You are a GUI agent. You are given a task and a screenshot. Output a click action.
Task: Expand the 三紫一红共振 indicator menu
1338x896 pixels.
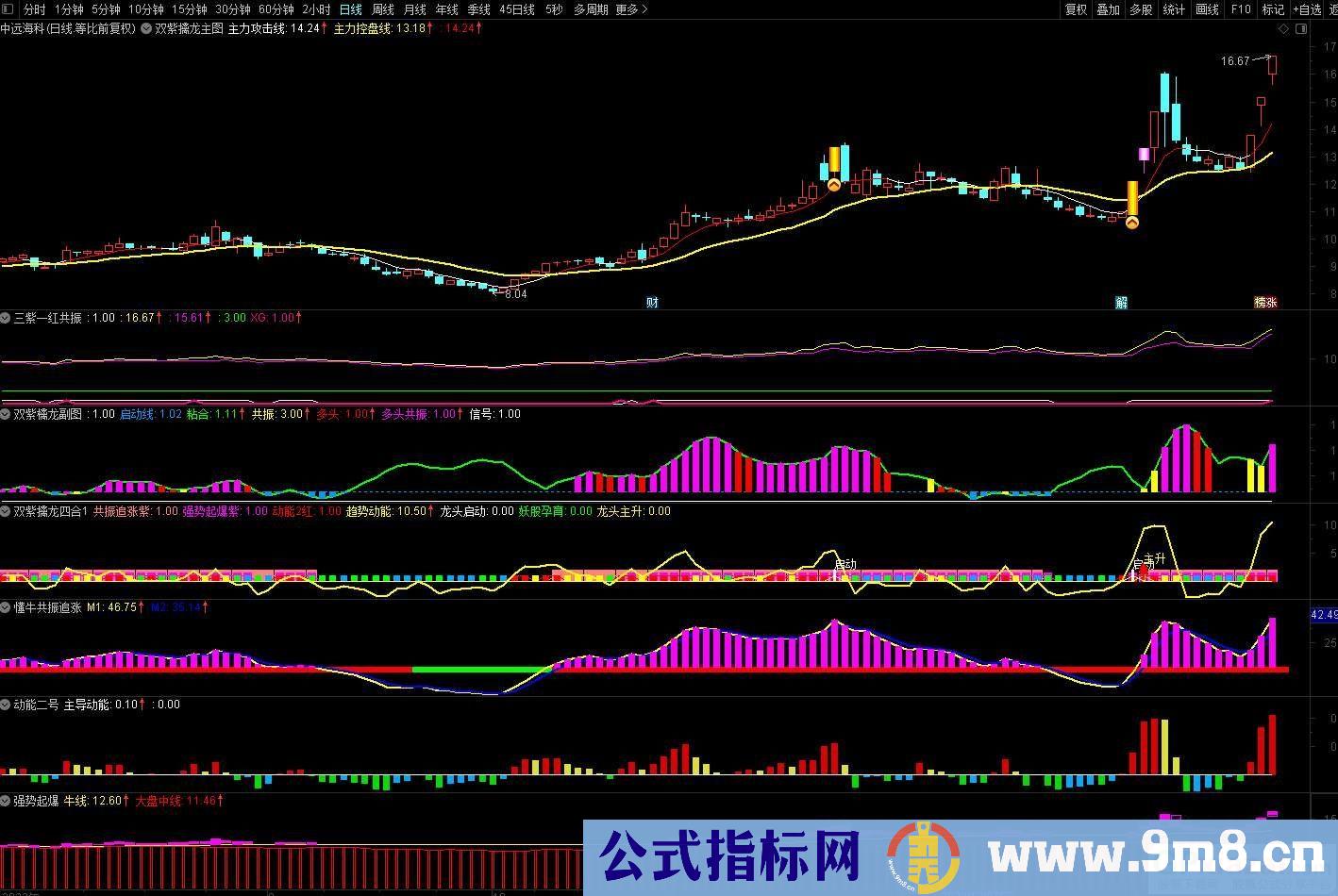click(x=6, y=318)
